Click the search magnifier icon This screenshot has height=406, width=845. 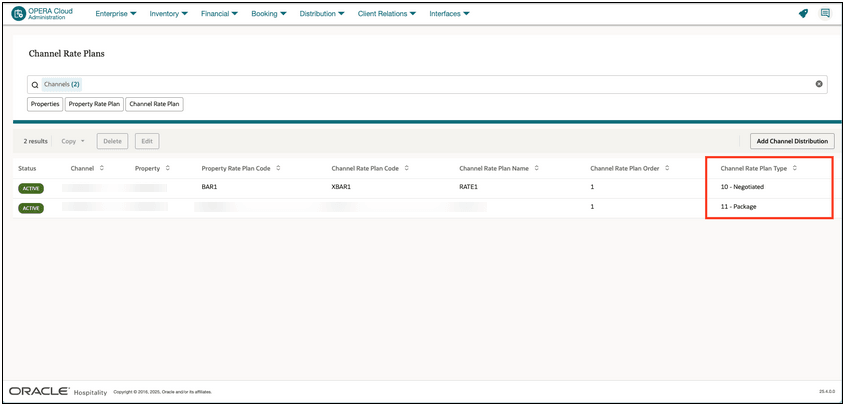(35, 85)
